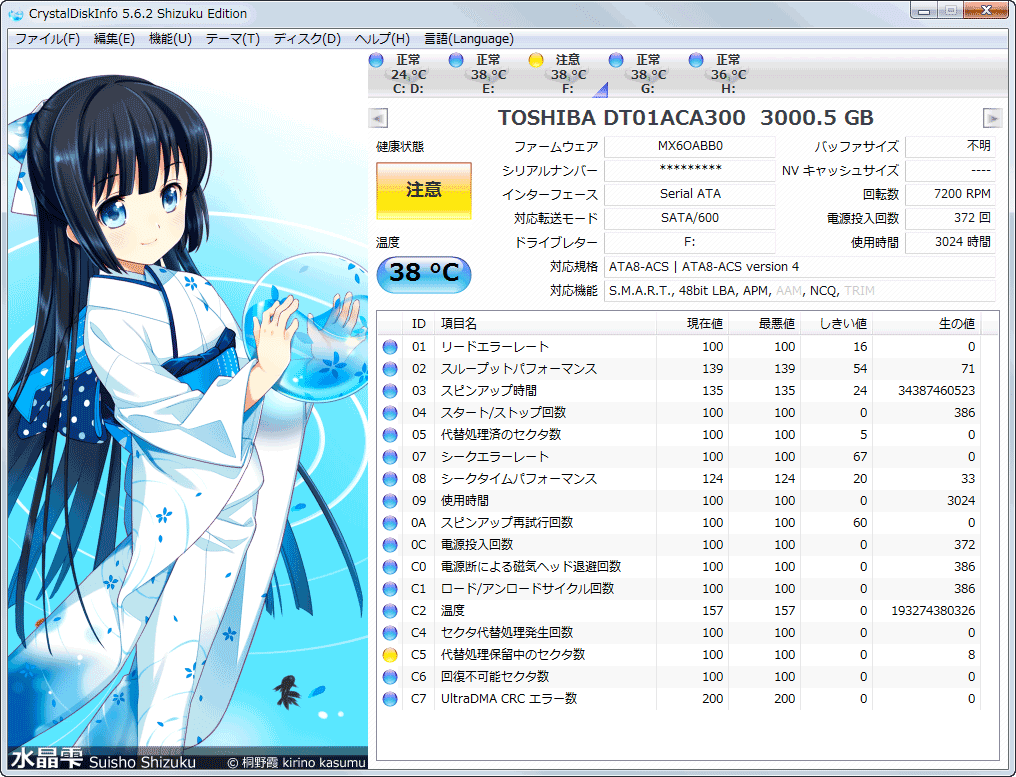The height and width of the screenshot is (777, 1016).
Task: Click the 3024 時間 usage hours field
Action: [x=950, y=242]
